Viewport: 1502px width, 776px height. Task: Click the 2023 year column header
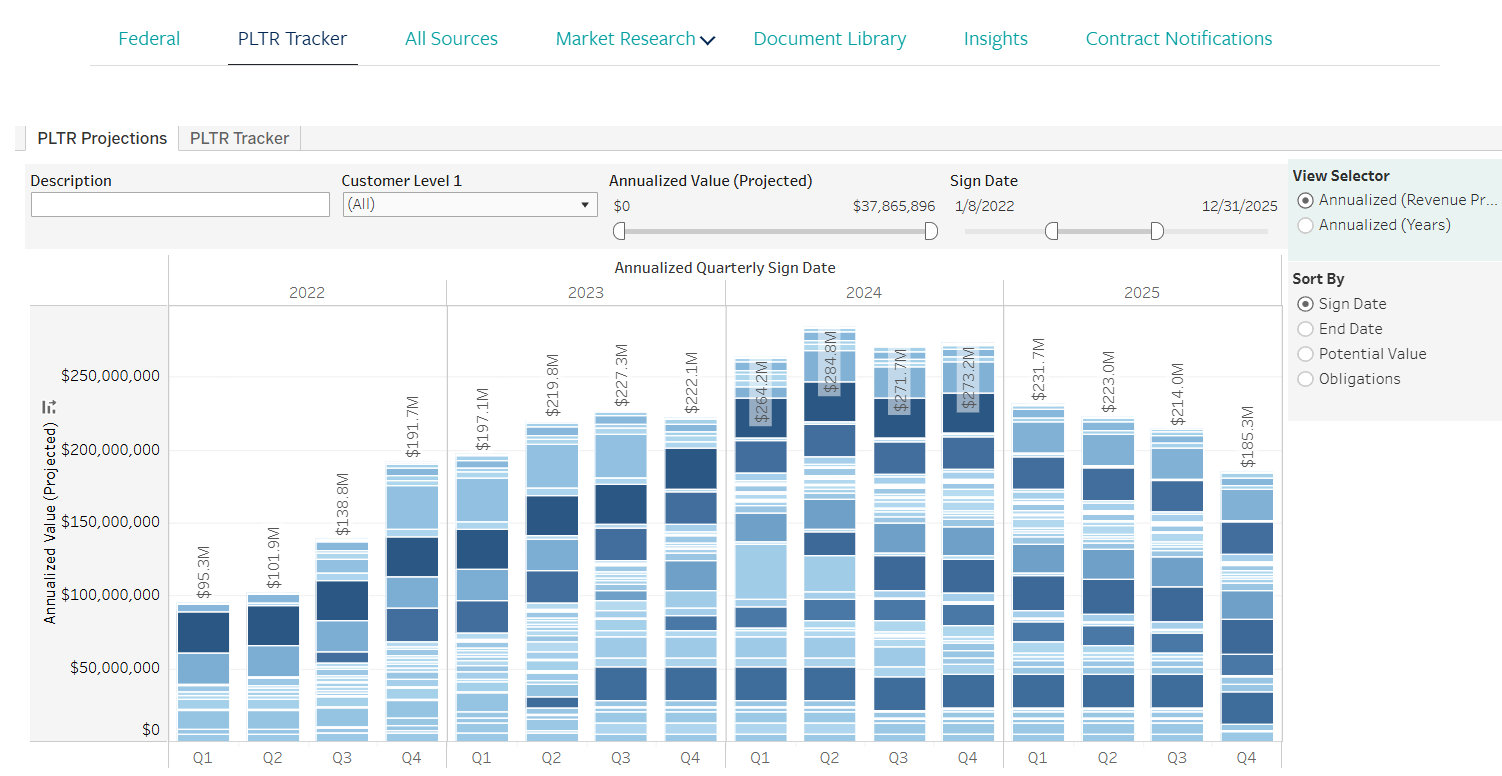tap(586, 293)
